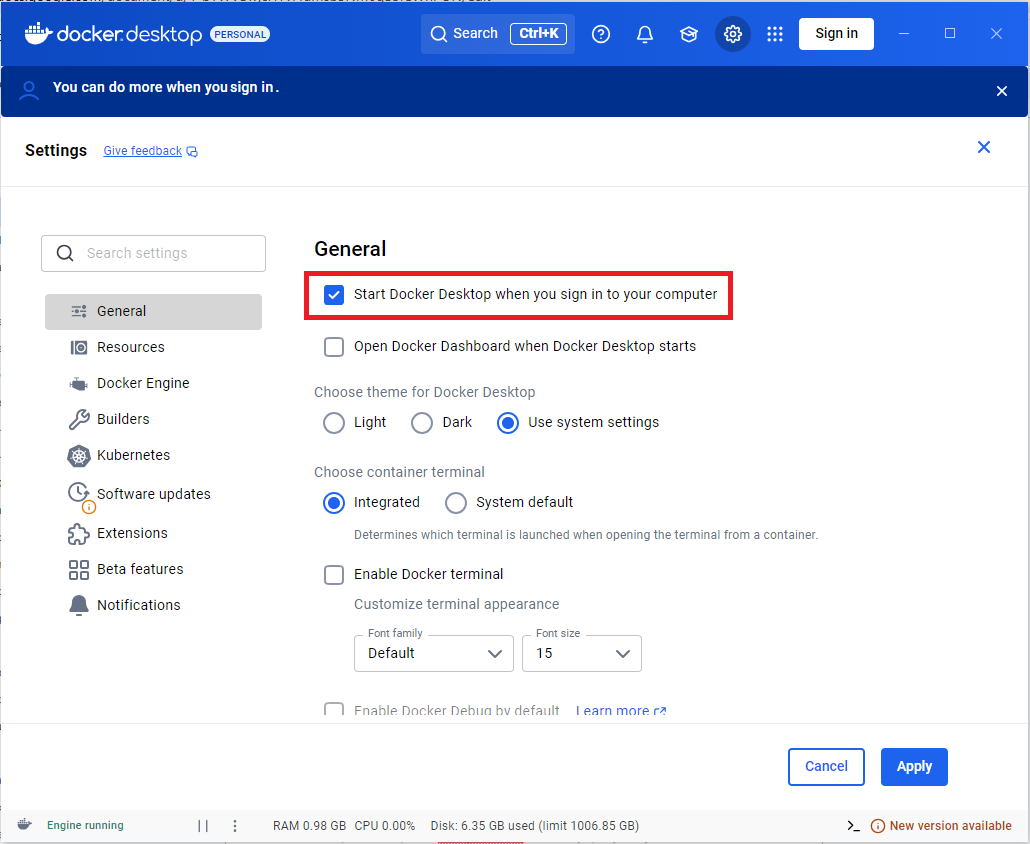Open the notifications bell in header
This screenshot has width=1030, height=844.
click(645, 34)
